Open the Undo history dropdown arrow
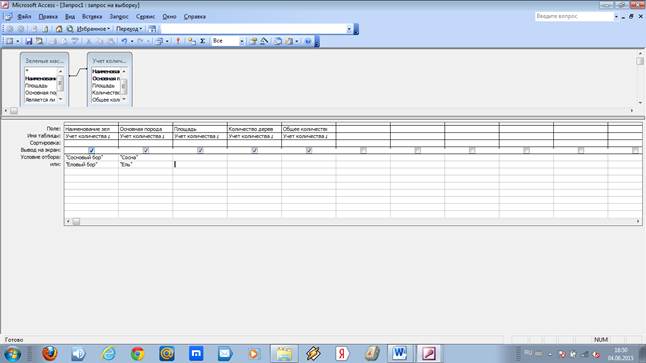 point(132,41)
